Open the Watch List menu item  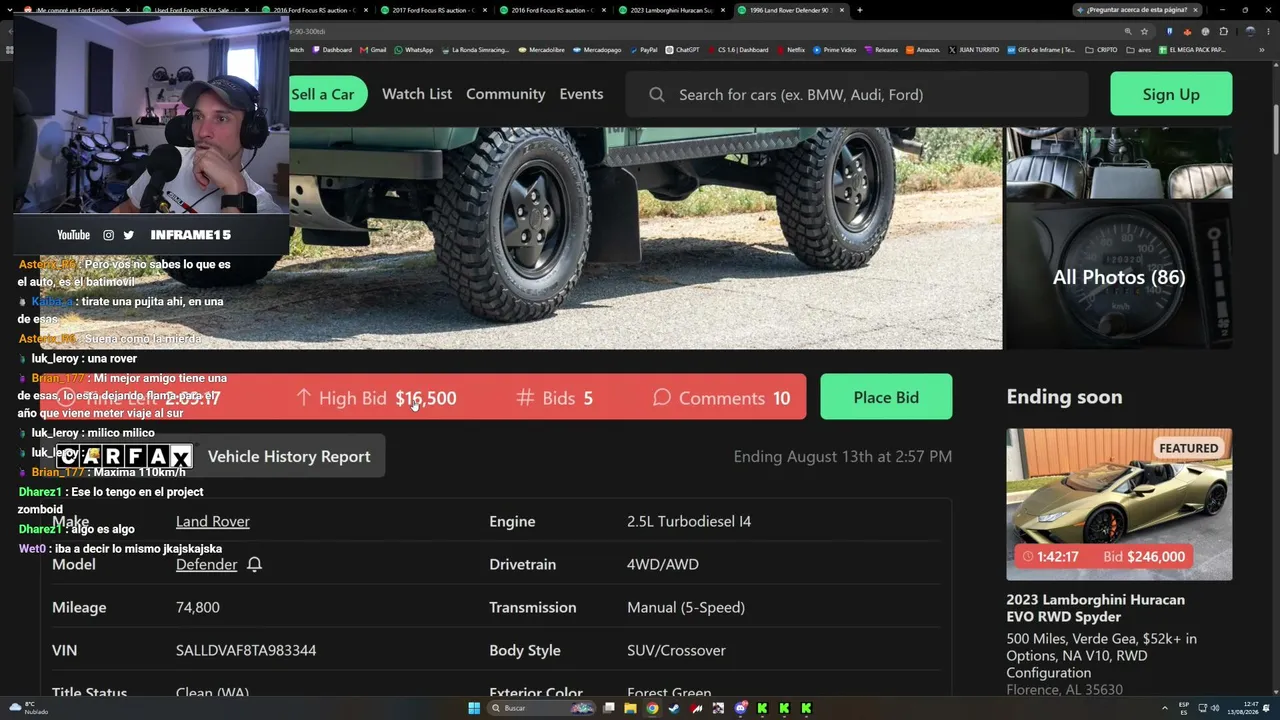417,94
